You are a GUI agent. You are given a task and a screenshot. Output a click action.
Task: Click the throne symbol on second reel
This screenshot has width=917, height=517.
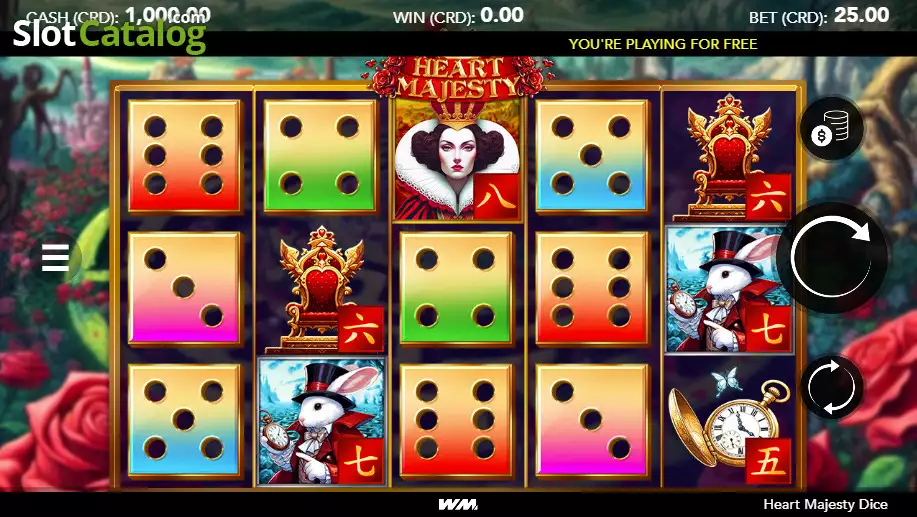pyautogui.click(x=322, y=290)
